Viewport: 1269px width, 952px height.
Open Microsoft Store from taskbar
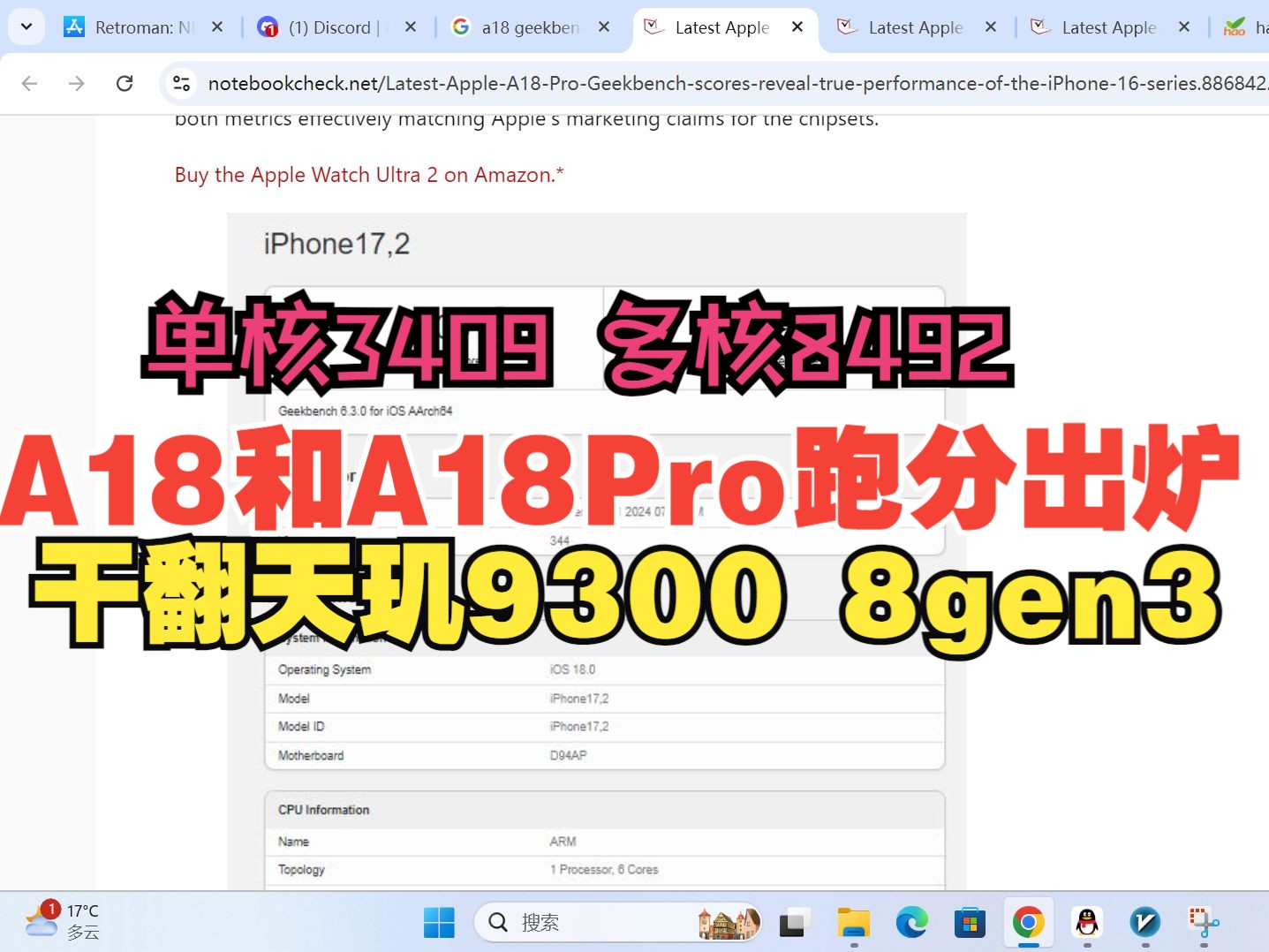point(970,923)
